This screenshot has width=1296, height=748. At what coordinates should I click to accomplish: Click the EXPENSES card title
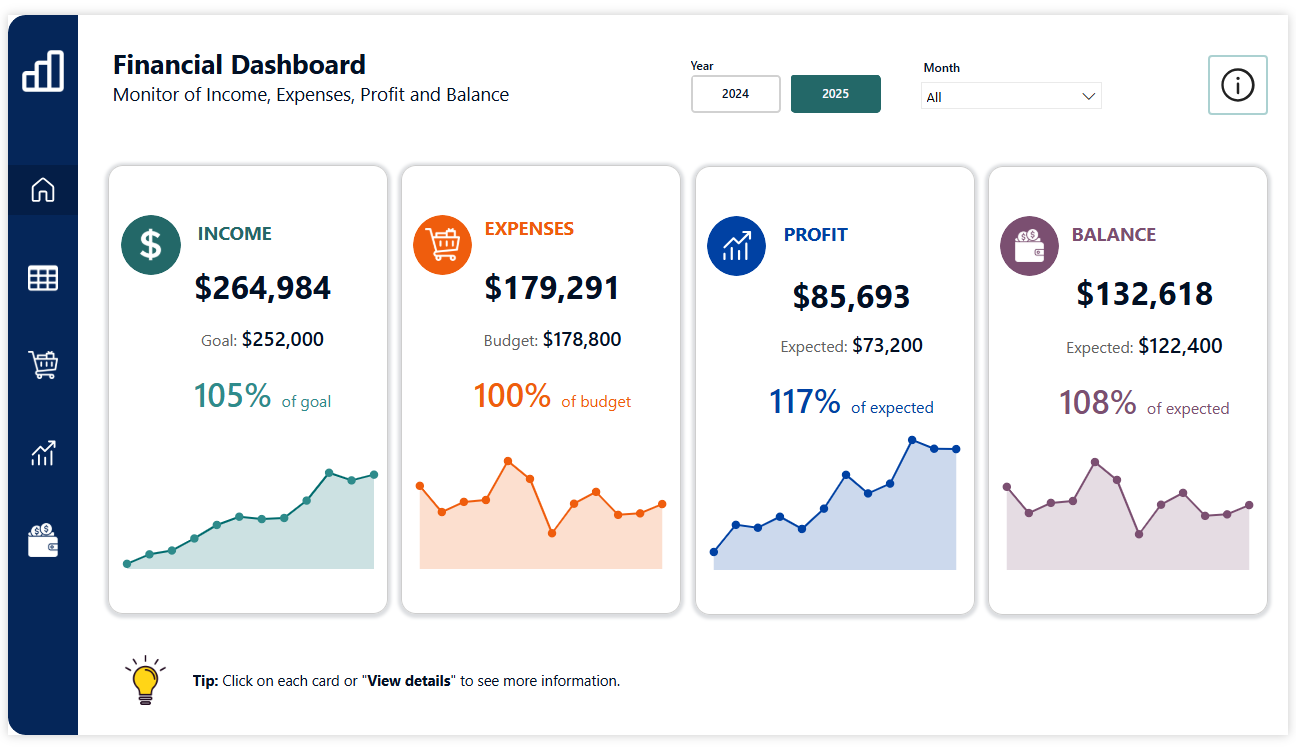point(529,229)
